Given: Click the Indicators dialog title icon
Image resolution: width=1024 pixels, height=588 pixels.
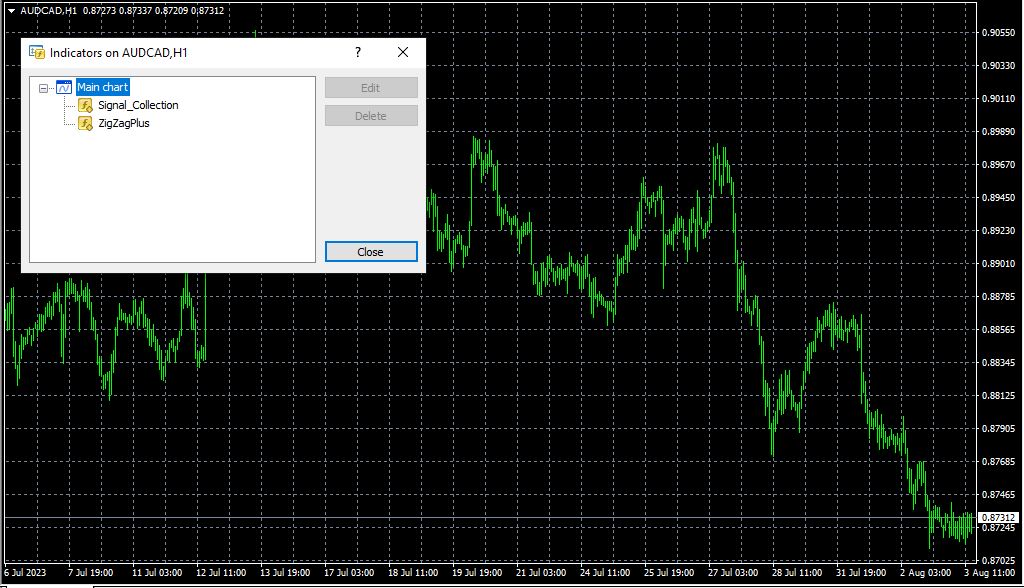Looking at the screenshot, I should coord(37,52).
